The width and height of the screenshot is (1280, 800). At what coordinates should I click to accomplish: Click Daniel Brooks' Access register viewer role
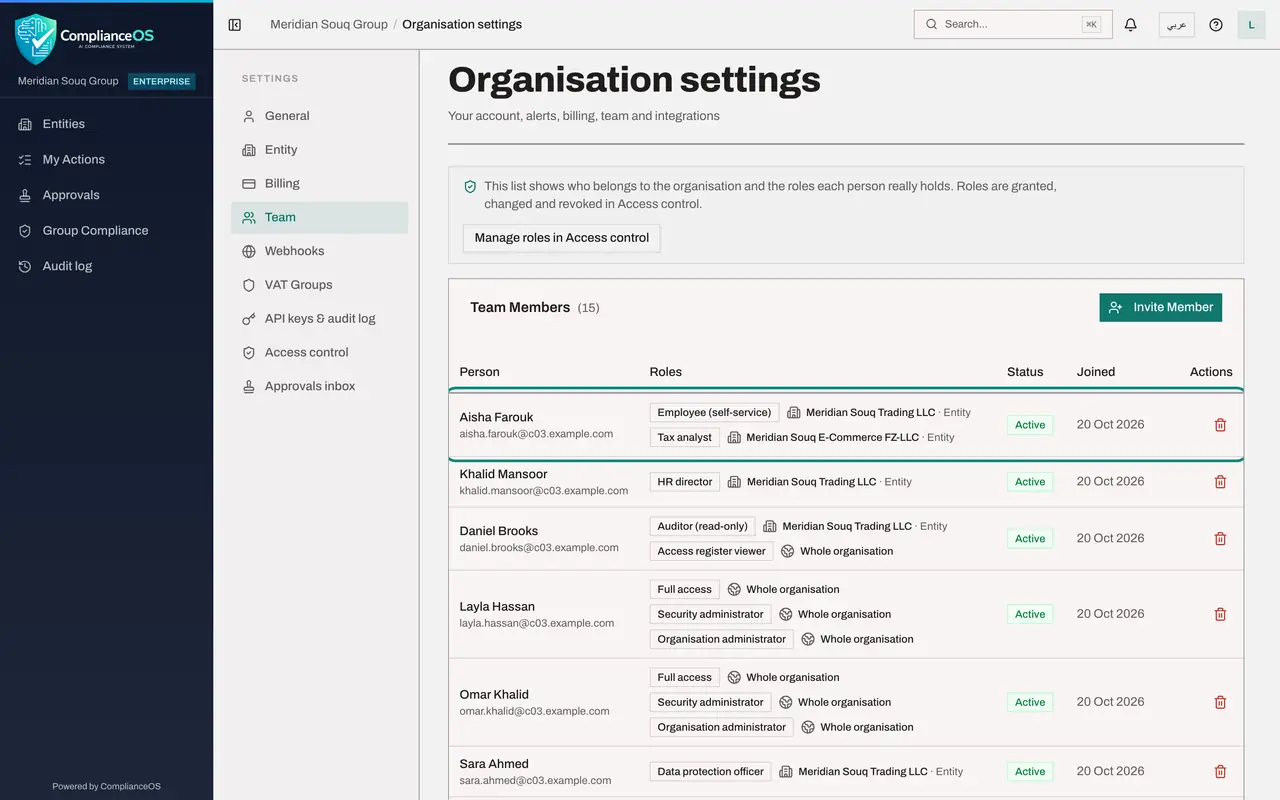click(x=712, y=551)
